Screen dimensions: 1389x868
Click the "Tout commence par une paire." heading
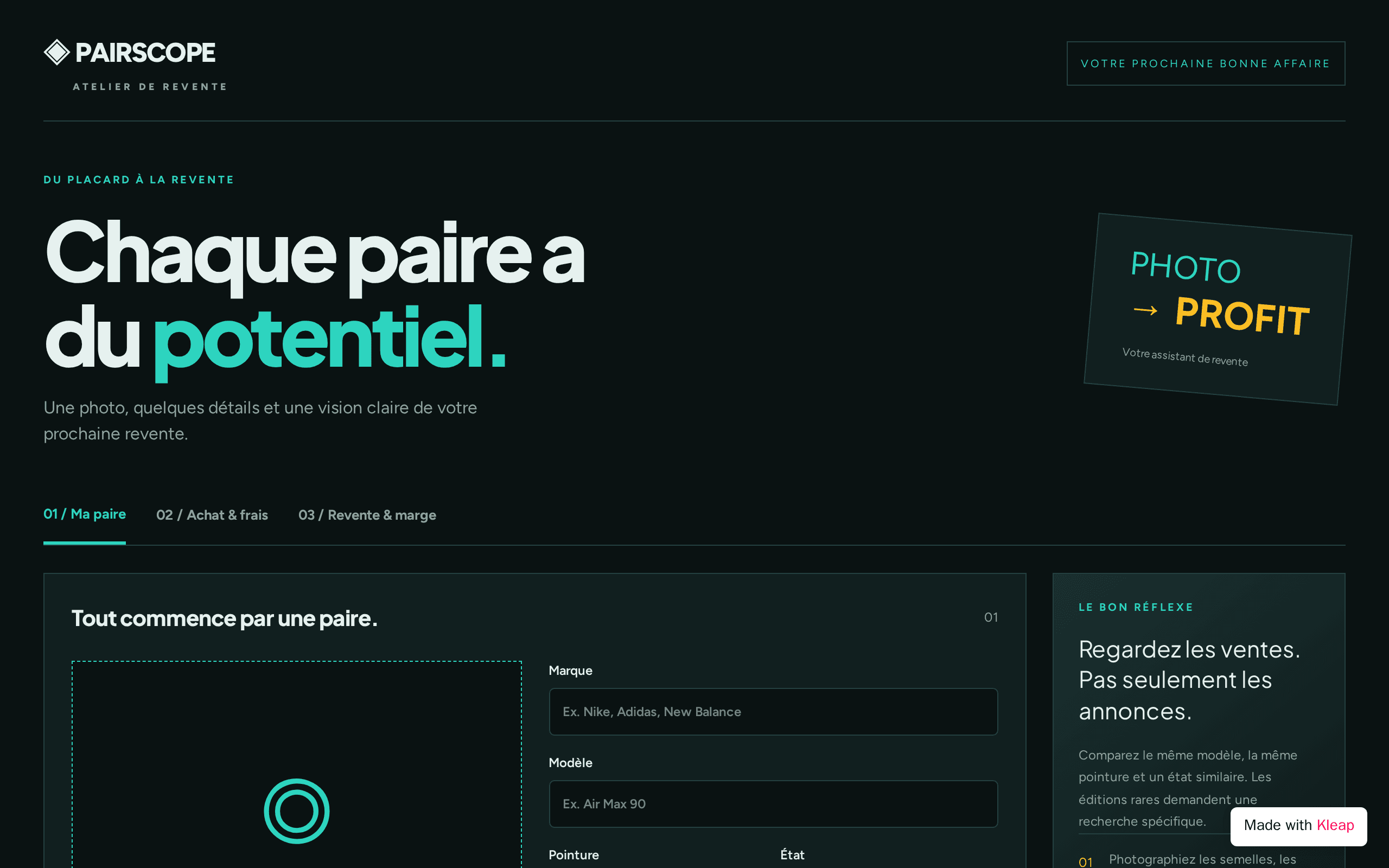click(x=225, y=618)
